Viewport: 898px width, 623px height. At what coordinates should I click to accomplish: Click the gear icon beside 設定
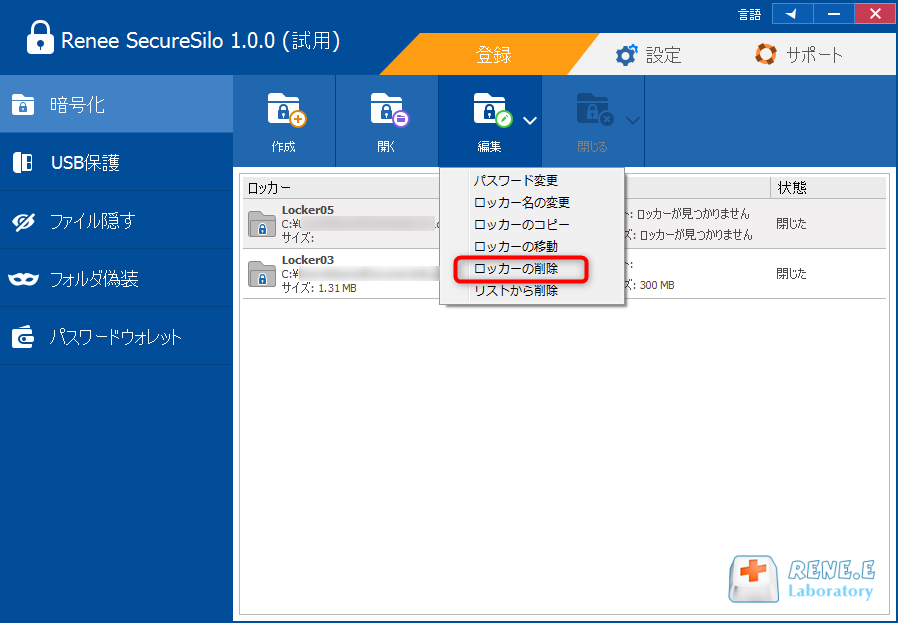pyautogui.click(x=626, y=55)
